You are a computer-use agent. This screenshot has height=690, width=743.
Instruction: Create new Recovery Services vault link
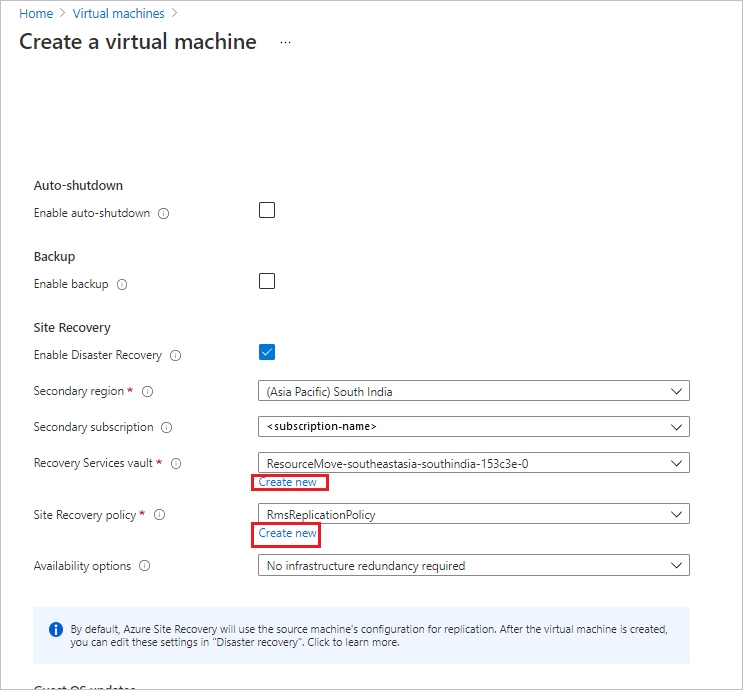click(x=288, y=482)
